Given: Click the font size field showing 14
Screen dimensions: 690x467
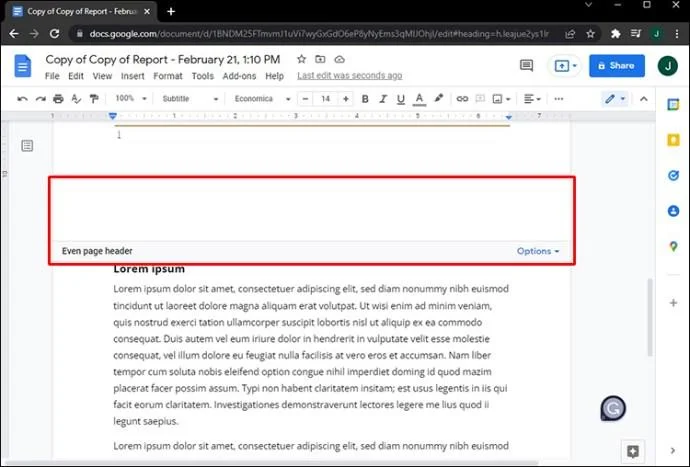Looking at the screenshot, I should click(x=326, y=99).
